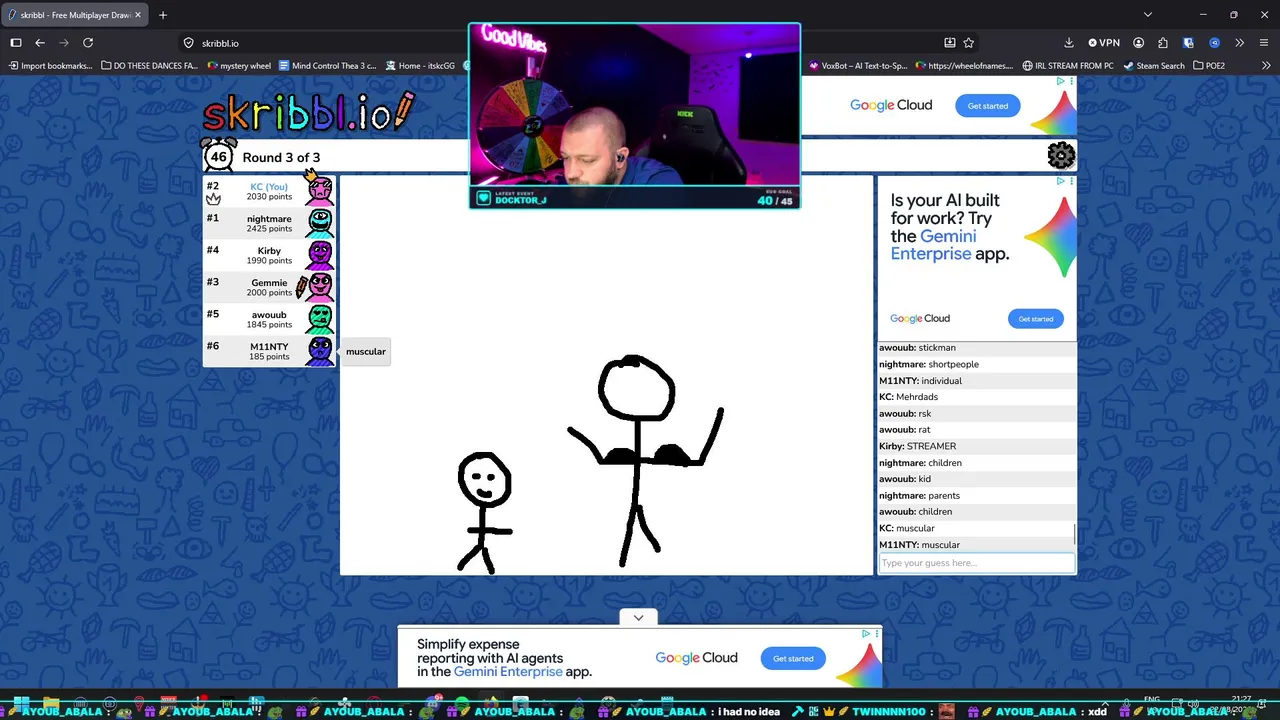Open Home - itskcGG bookmark
Screen dimensions: 1280x720
point(420,66)
